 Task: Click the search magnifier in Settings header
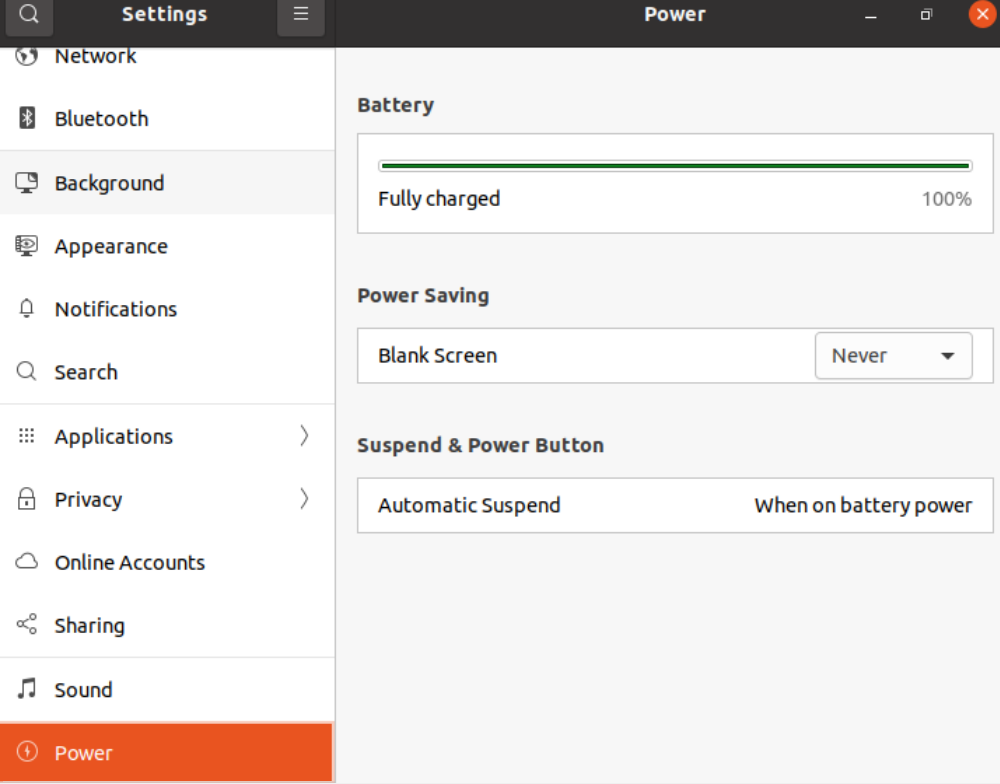point(29,15)
